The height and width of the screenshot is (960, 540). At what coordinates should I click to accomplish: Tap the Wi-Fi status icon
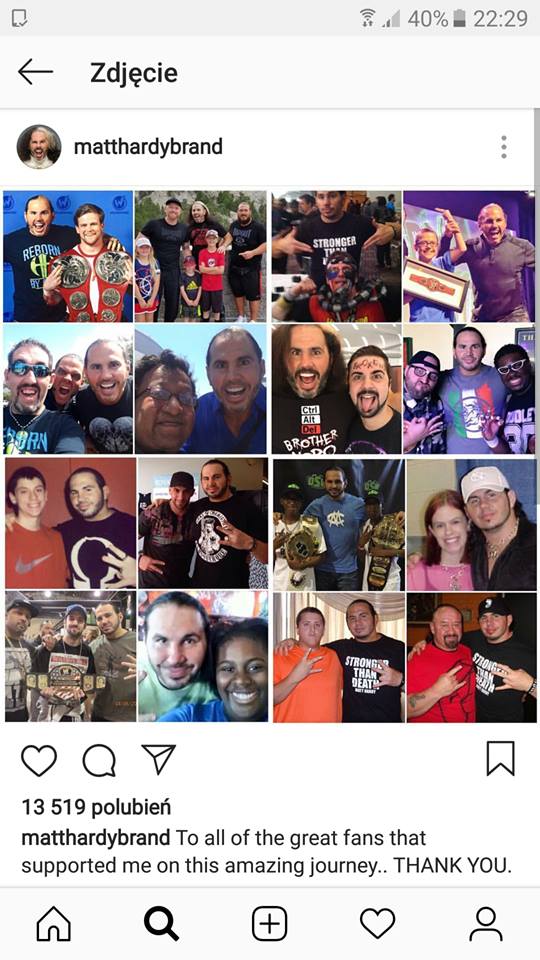tap(368, 18)
